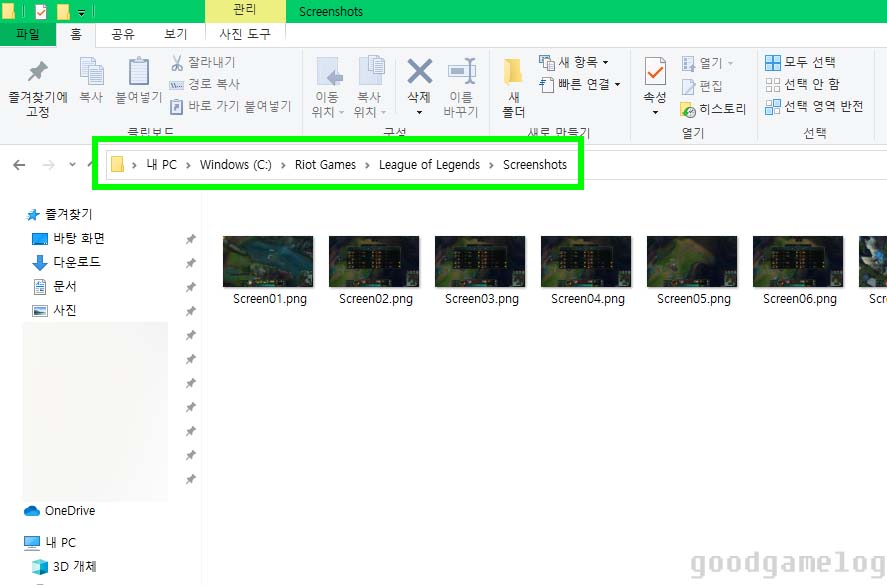Expand chevron after League of Legends breadcrumb
This screenshot has height=585, width=887.
(x=491, y=165)
